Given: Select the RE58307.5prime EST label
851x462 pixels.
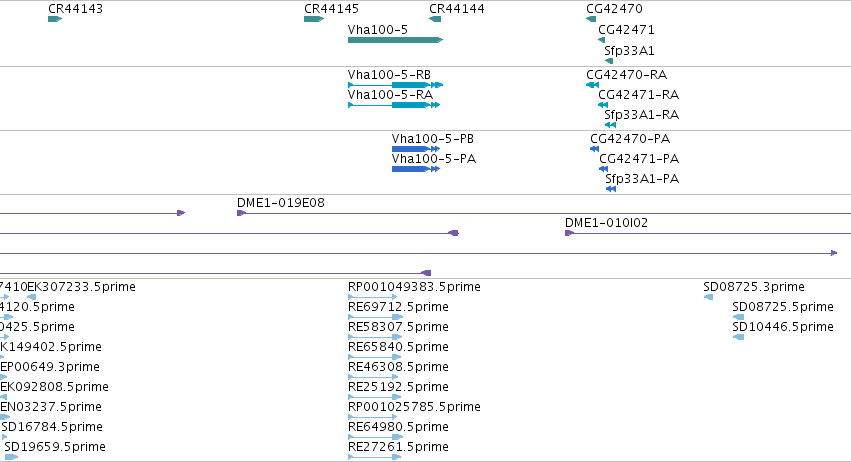Looking at the screenshot, I should (398, 327).
